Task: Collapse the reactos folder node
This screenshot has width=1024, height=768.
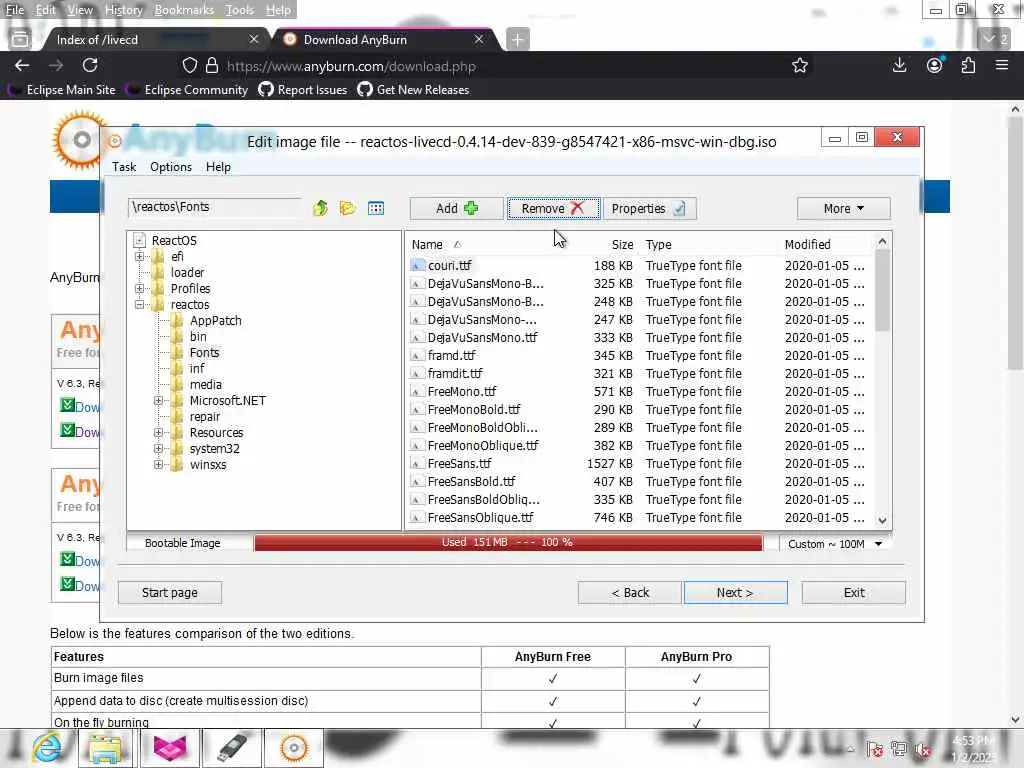Action: [x=139, y=304]
